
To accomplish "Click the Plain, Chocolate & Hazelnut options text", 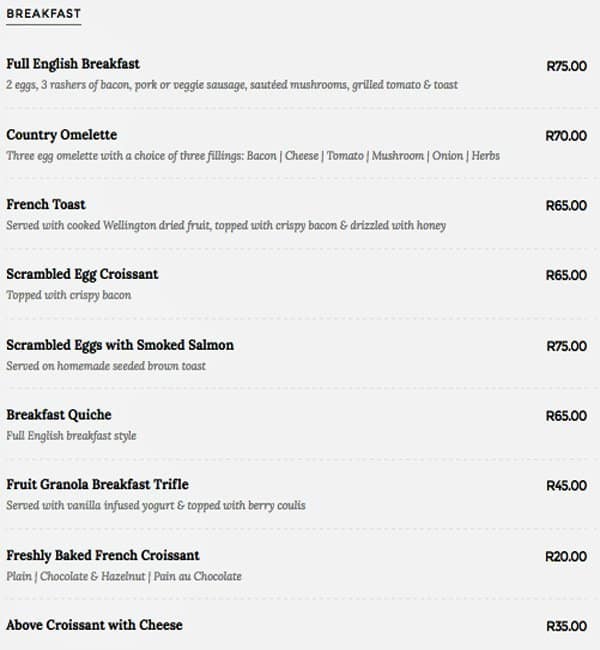I will coord(124,577).
